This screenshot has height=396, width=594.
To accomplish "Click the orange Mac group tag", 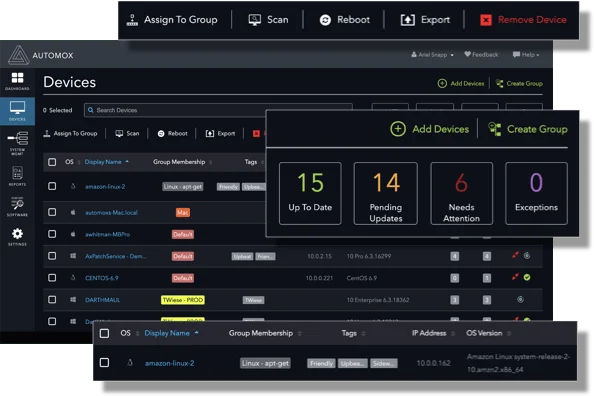I will tap(183, 213).
